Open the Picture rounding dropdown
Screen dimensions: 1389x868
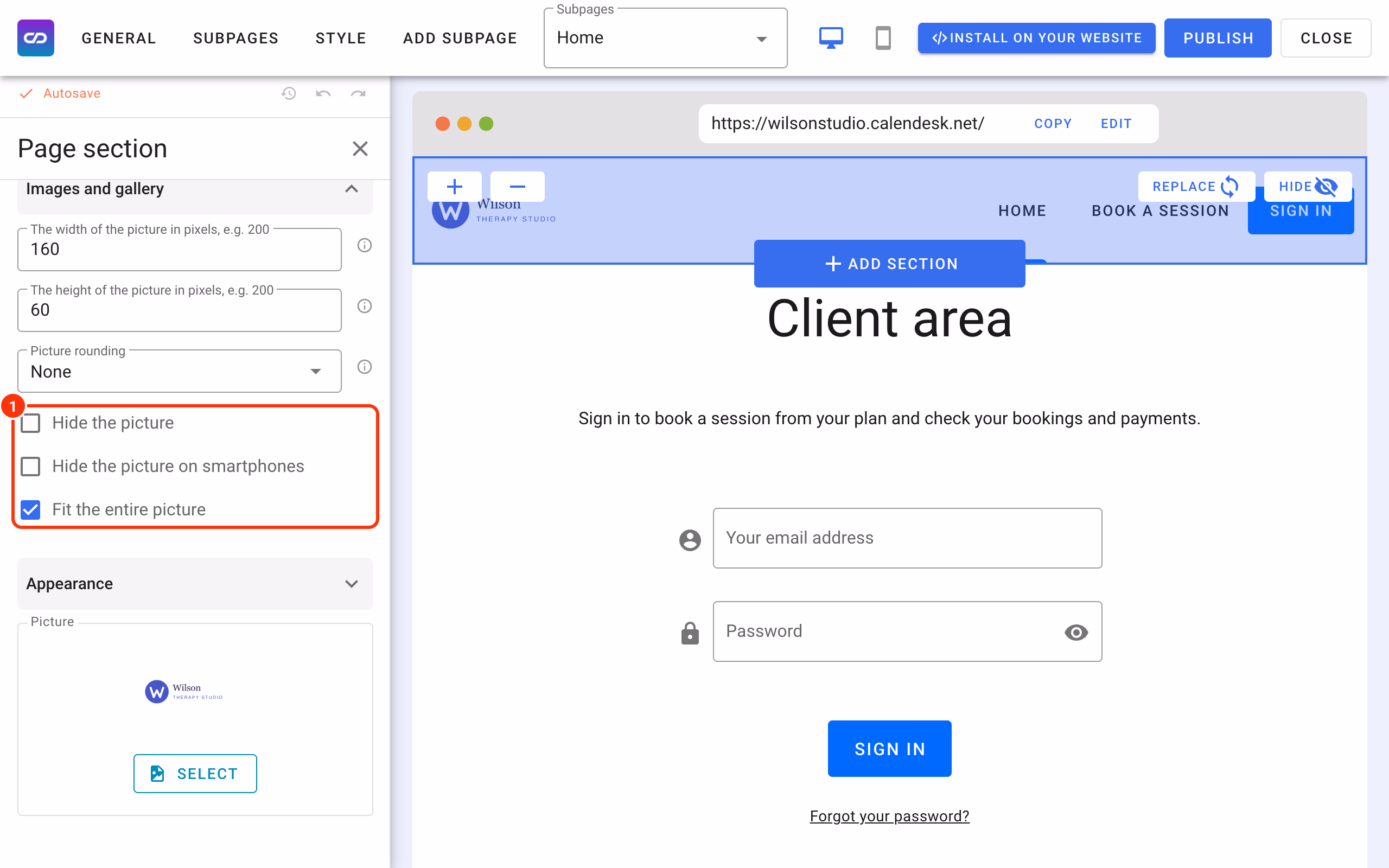[x=179, y=372]
